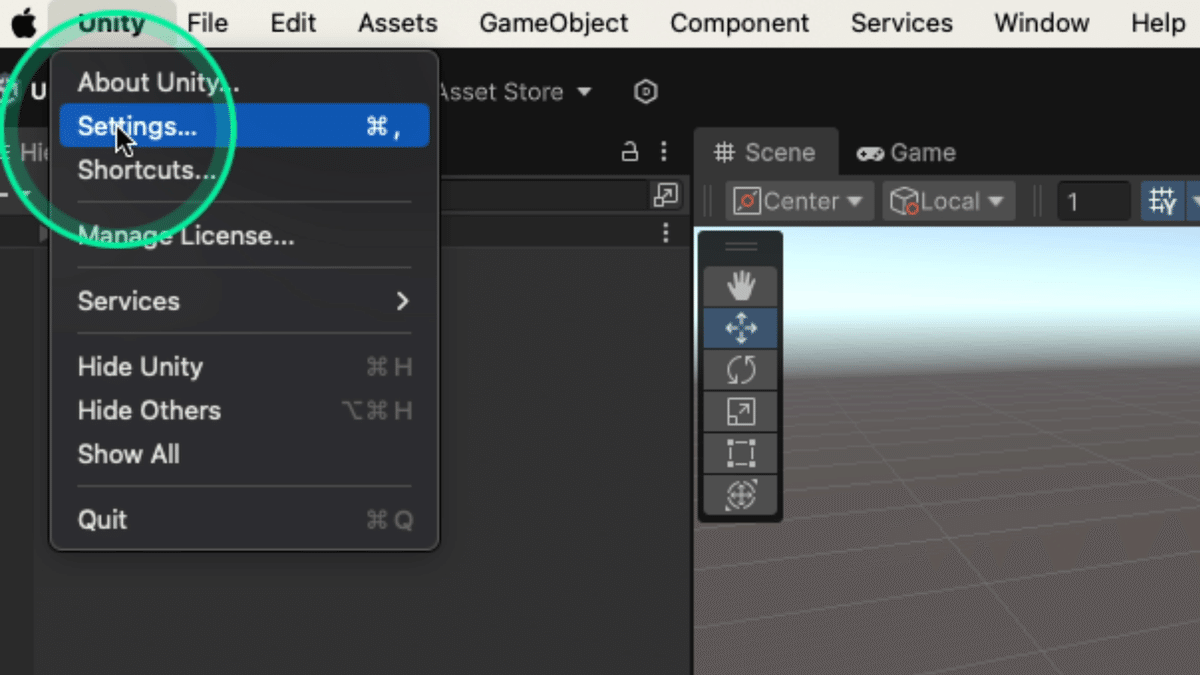Open the Hierarchy panel three-dot options
1200x675 pixels.
click(x=664, y=152)
